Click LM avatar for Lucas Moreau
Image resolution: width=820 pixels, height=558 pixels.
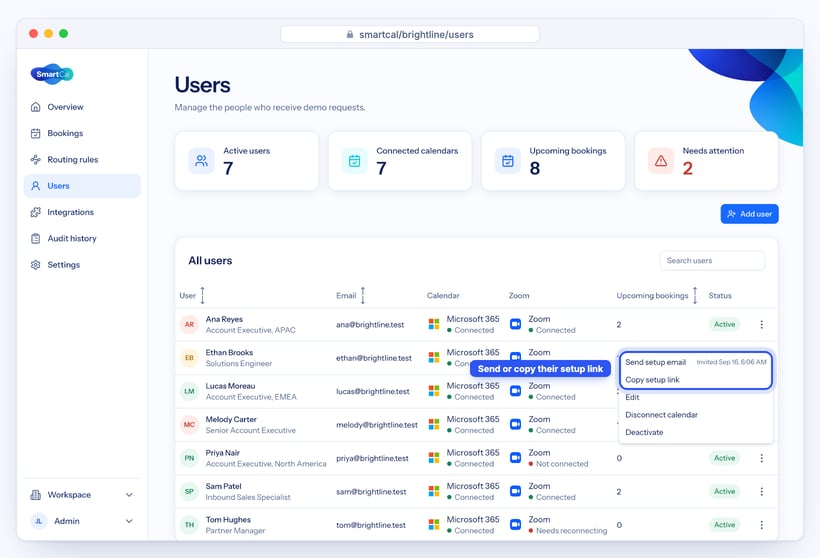189,391
